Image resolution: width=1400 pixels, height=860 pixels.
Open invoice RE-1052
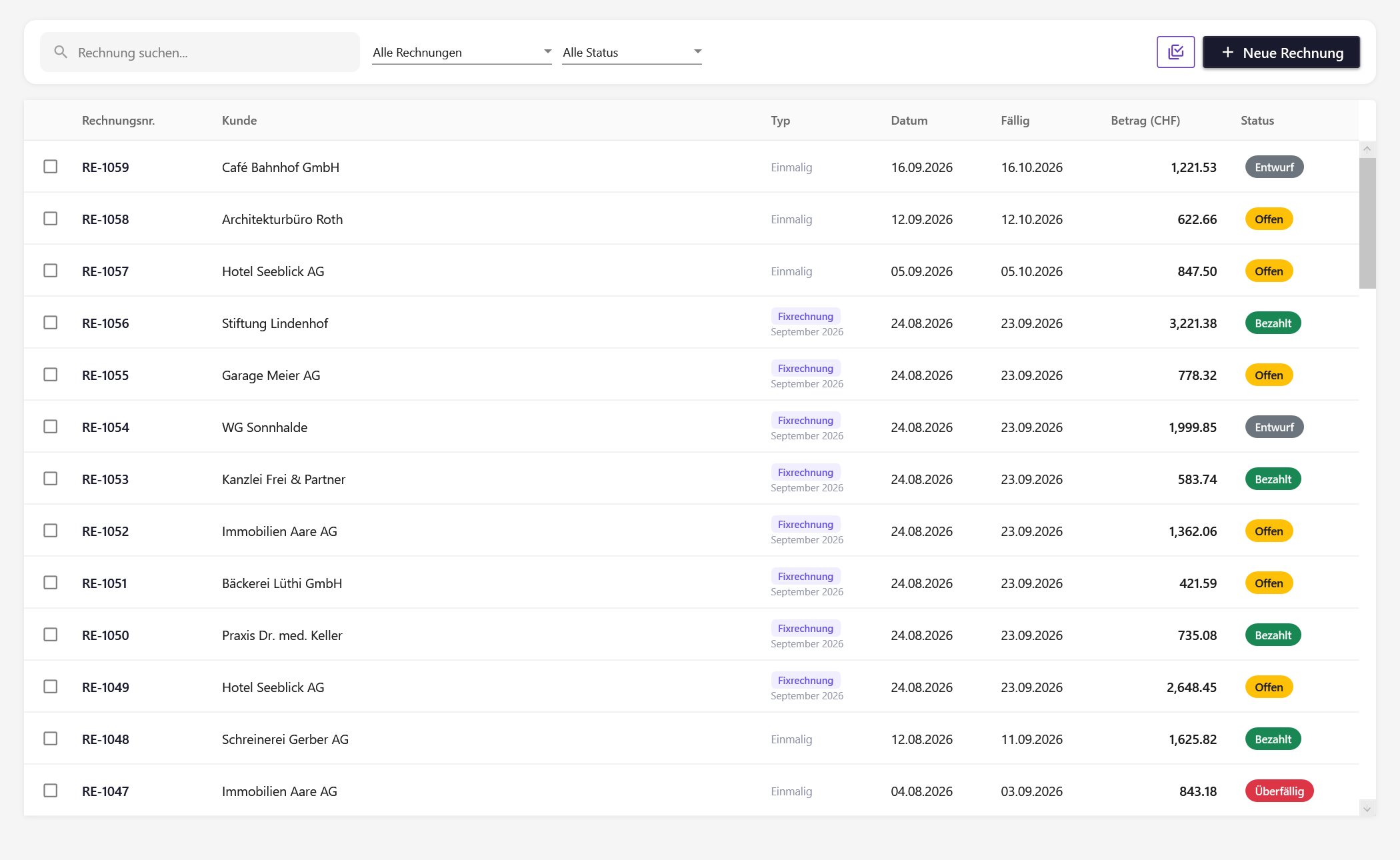(x=105, y=531)
